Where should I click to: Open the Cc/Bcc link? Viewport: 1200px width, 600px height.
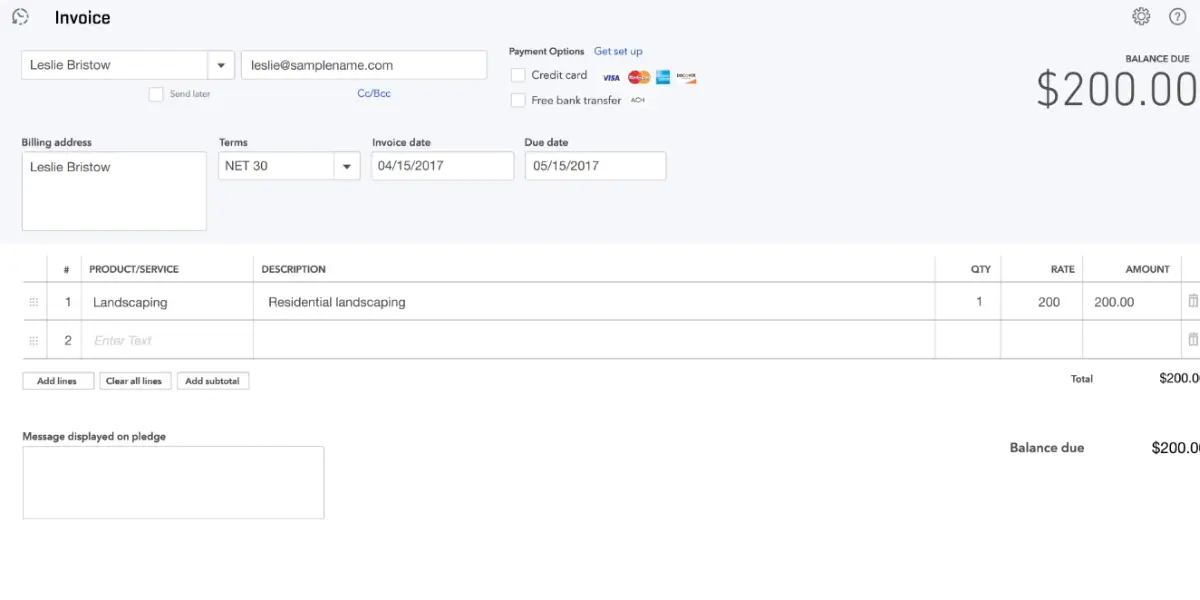[x=374, y=93]
